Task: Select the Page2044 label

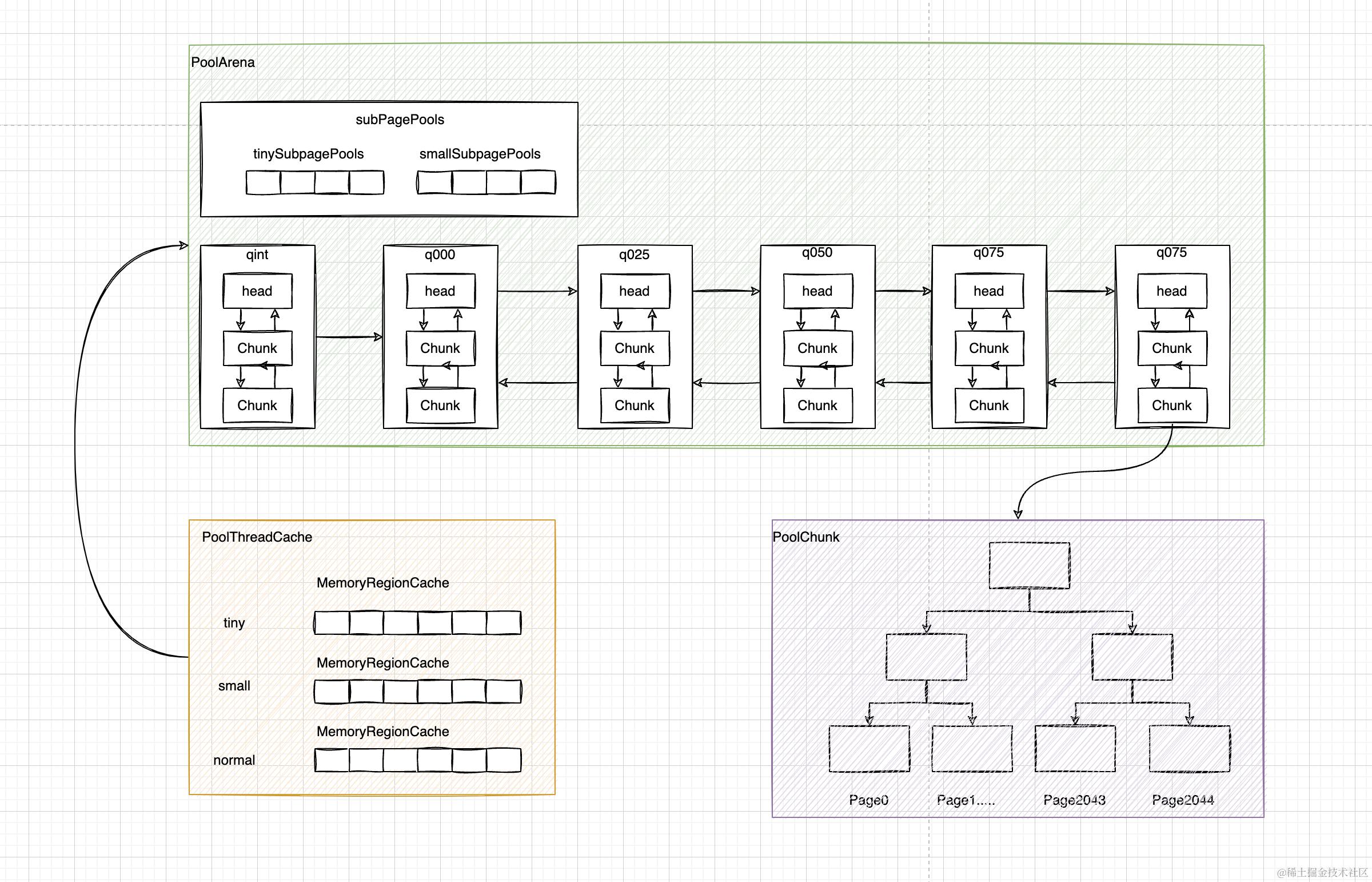Action: pyautogui.click(x=1183, y=800)
